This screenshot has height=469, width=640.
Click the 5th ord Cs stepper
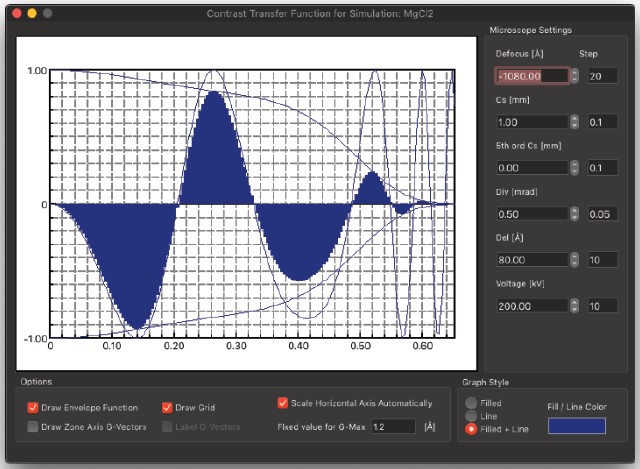(x=574, y=168)
